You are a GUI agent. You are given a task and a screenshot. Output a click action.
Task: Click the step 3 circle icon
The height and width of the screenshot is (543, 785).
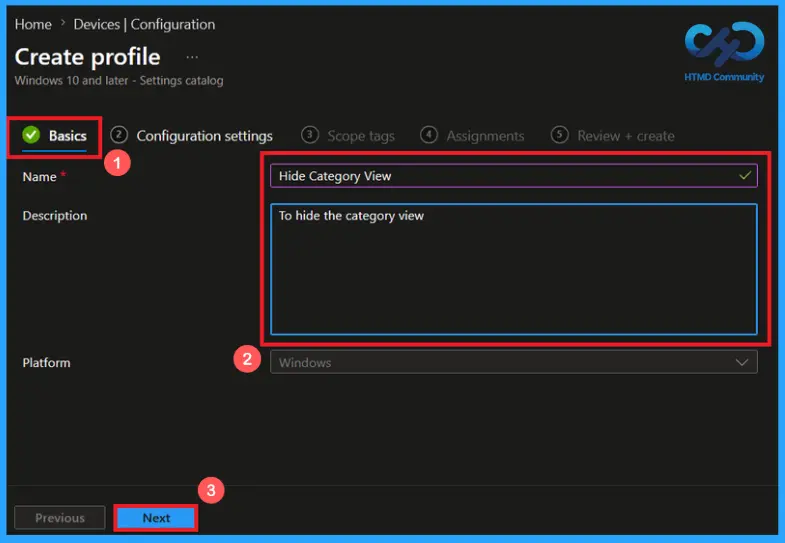pos(309,135)
